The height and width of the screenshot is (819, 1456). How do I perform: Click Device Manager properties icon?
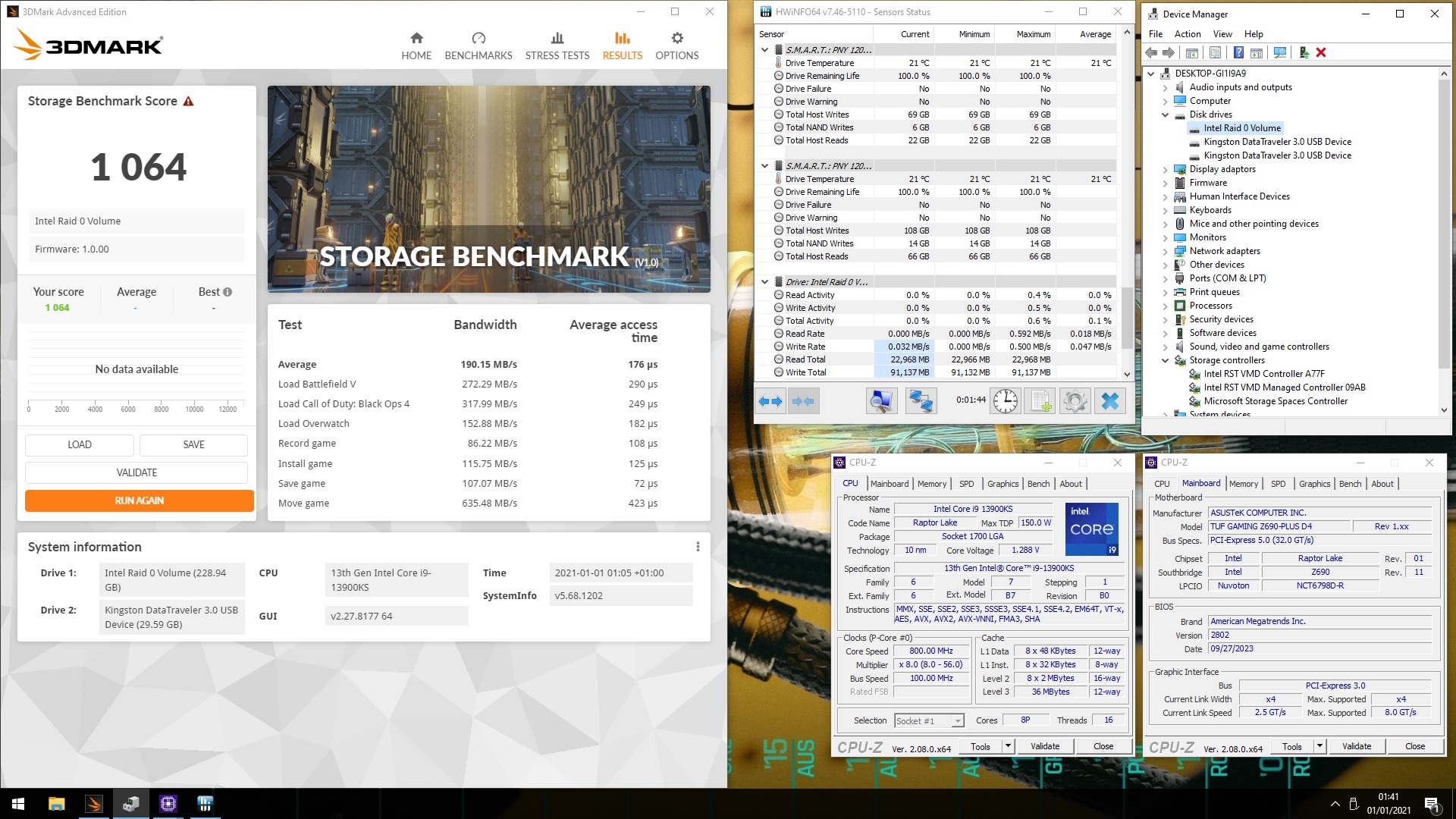point(1215,52)
